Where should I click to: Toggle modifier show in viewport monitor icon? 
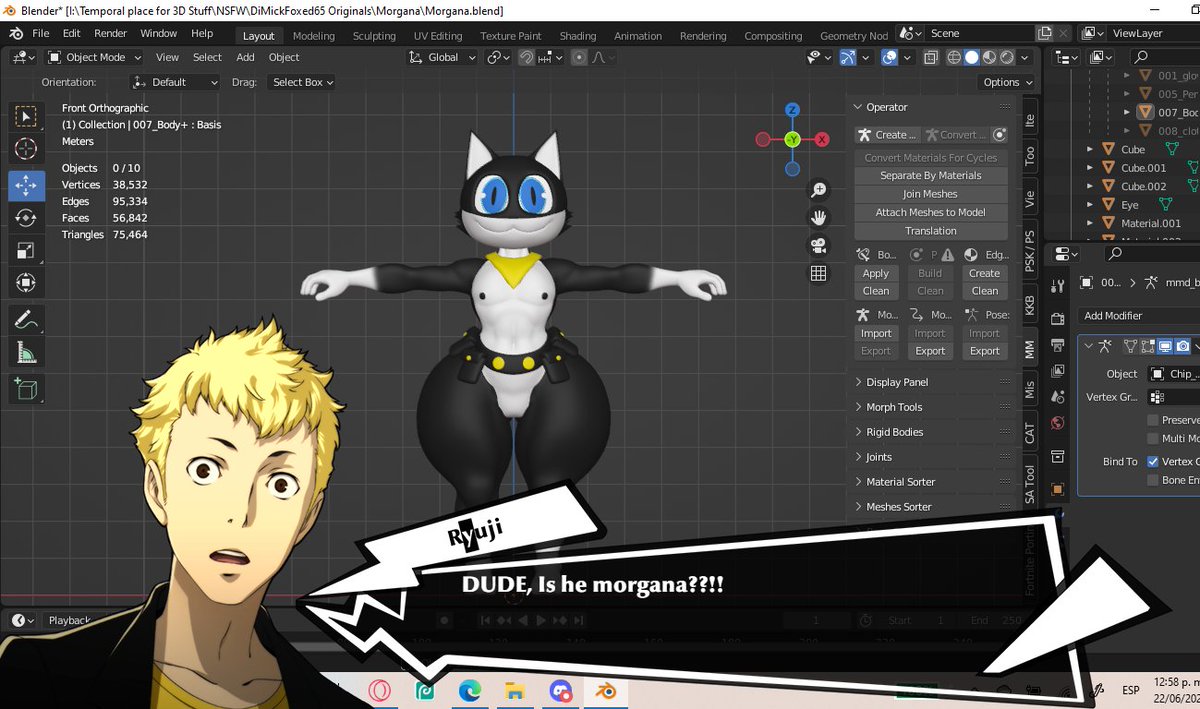click(x=1165, y=346)
